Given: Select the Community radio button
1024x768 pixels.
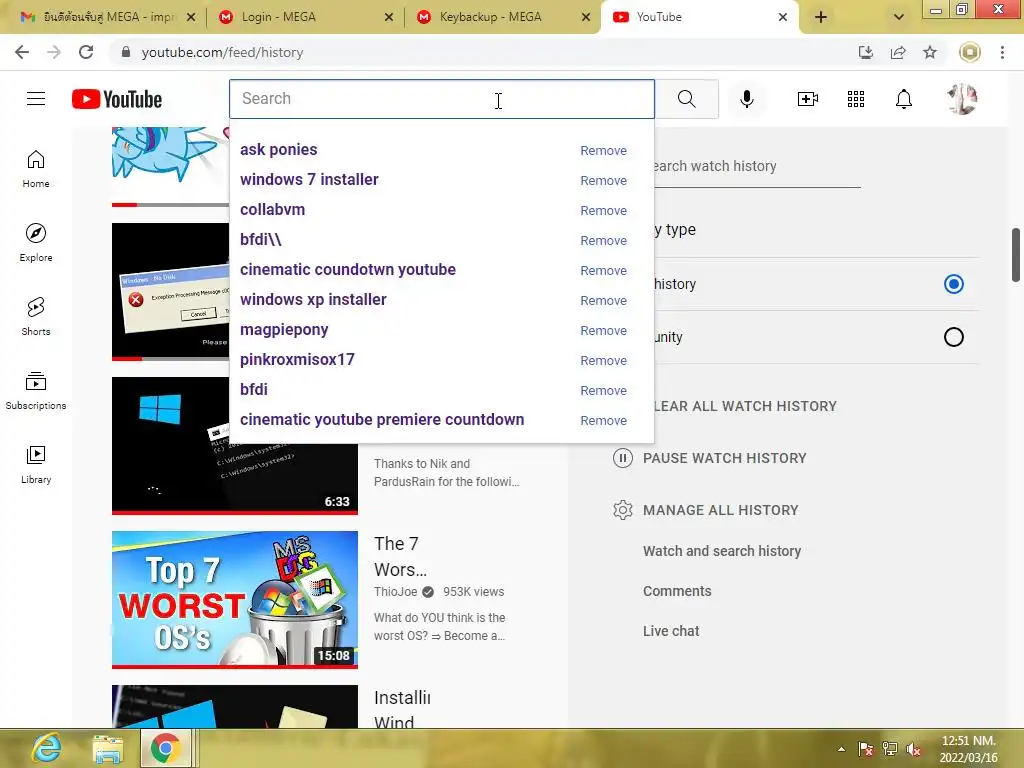Looking at the screenshot, I should coord(953,337).
